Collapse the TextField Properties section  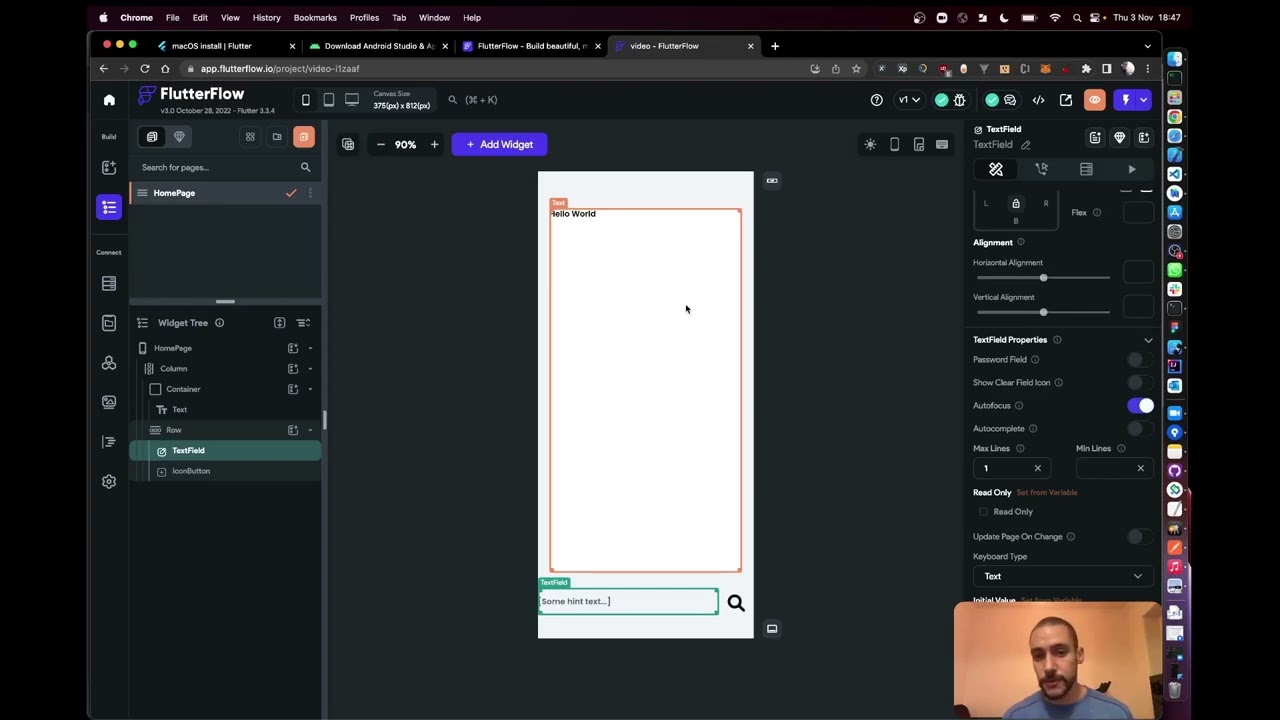click(1148, 340)
